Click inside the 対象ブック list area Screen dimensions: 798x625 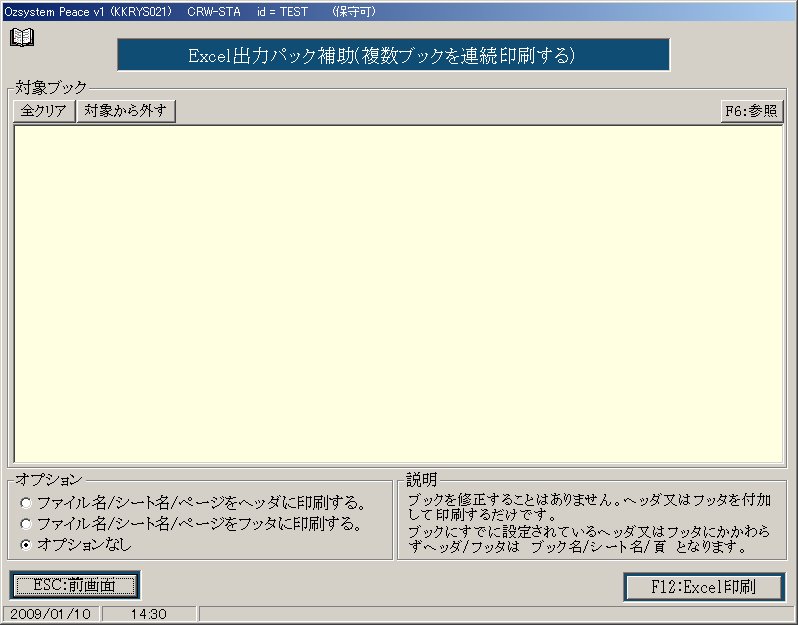[x=398, y=294]
